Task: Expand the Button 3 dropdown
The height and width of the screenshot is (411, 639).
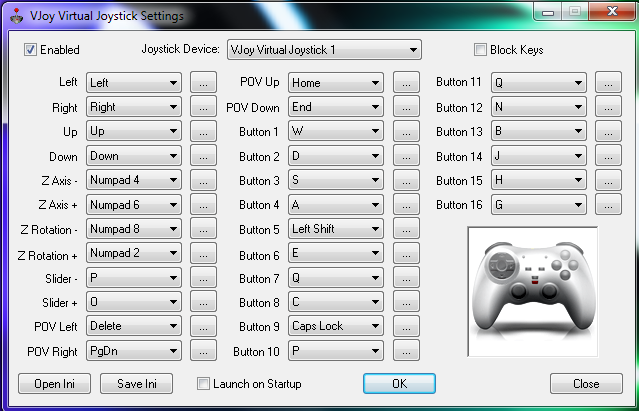Action: tap(336, 180)
